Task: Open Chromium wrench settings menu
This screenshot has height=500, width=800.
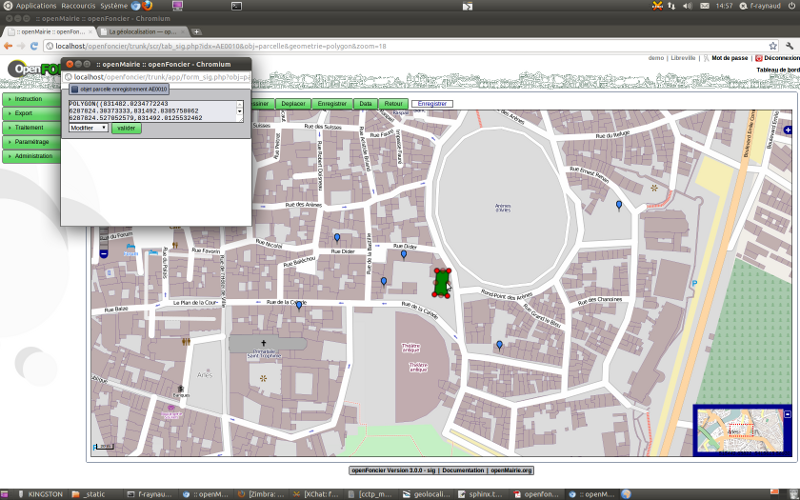Action: point(788,46)
